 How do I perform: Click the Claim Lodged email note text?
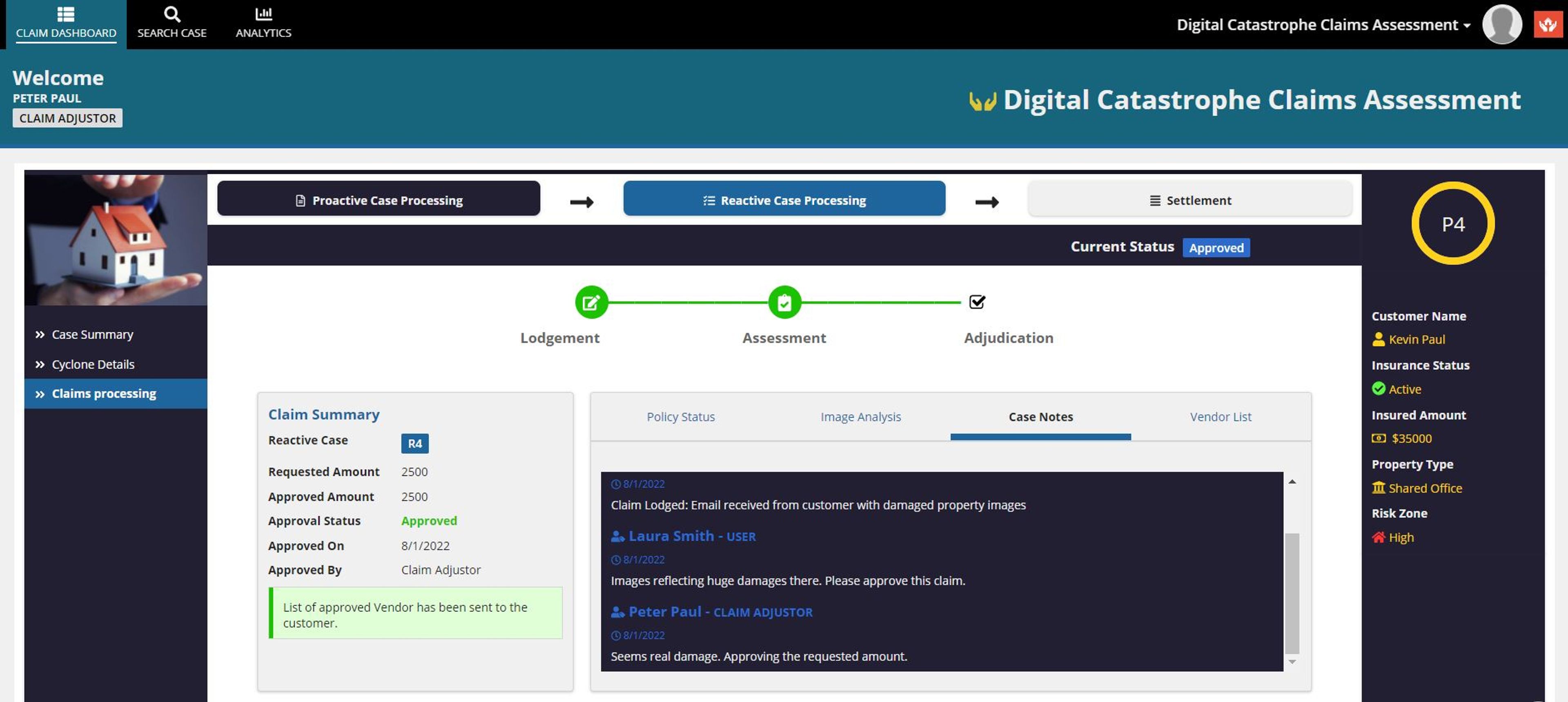[817, 505]
